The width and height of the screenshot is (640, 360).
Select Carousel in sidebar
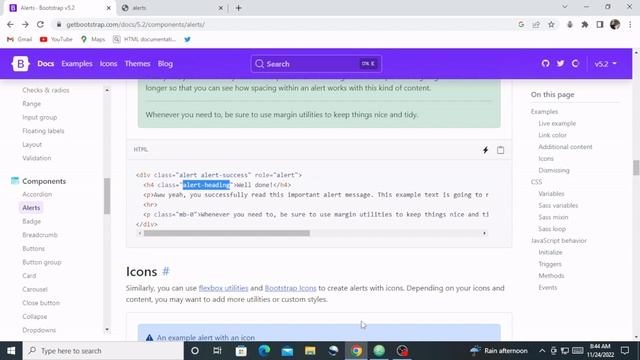[x=35, y=289]
